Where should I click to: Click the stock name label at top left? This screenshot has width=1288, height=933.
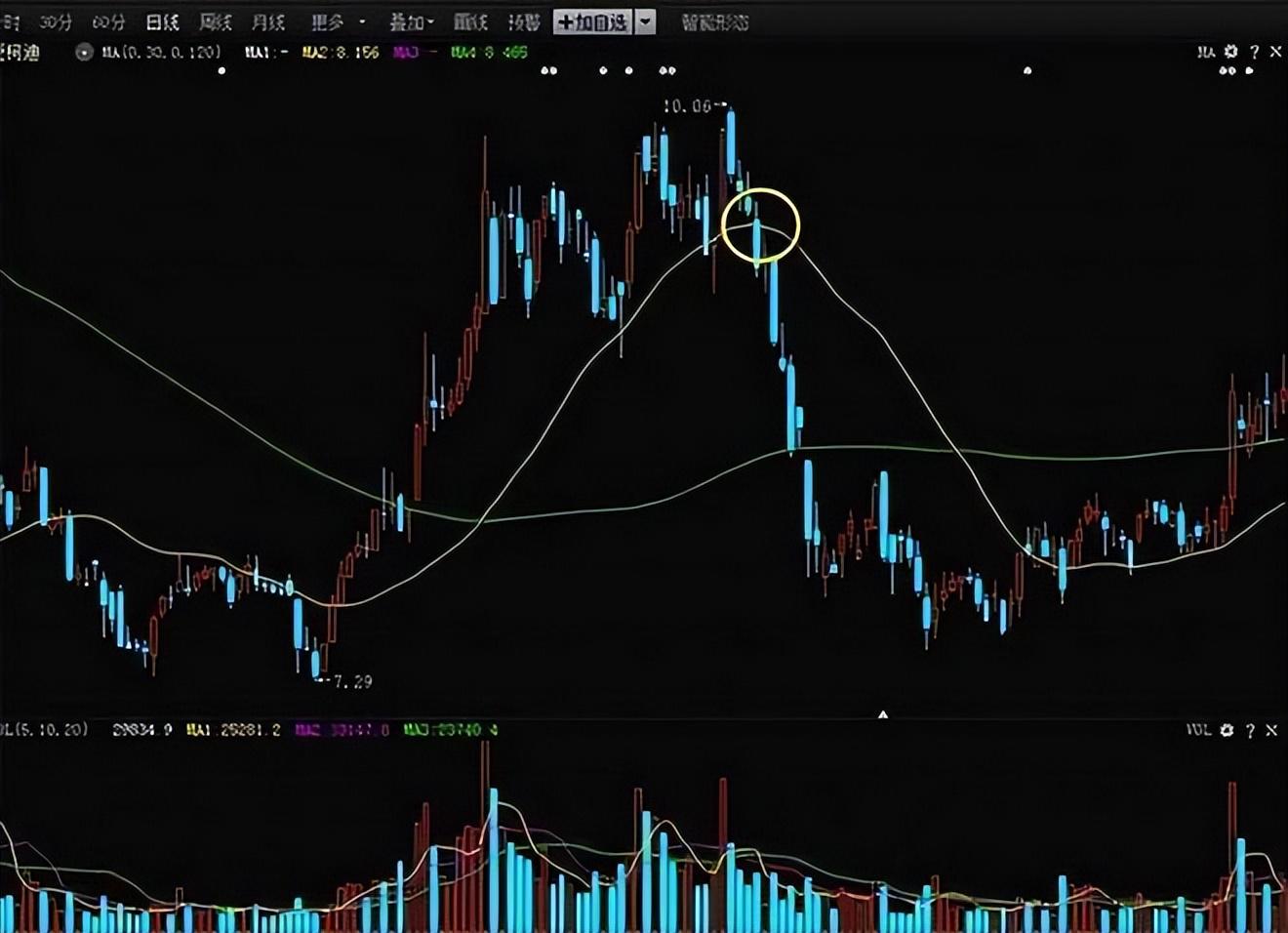[20, 53]
